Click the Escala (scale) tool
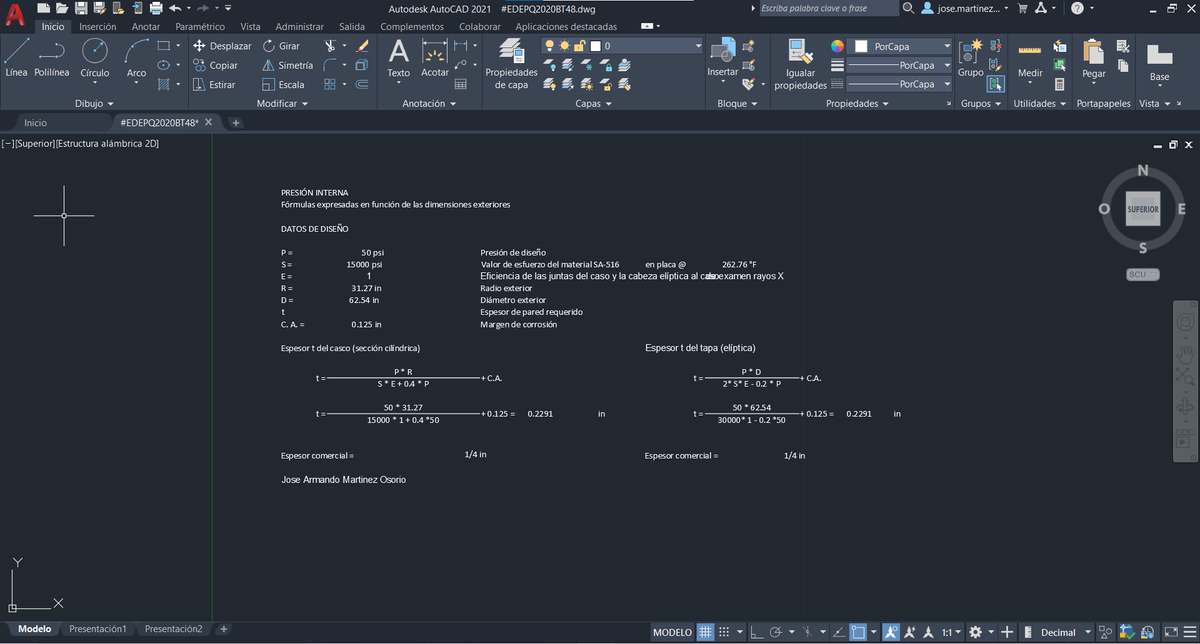The width and height of the screenshot is (1200, 644). tap(283, 85)
